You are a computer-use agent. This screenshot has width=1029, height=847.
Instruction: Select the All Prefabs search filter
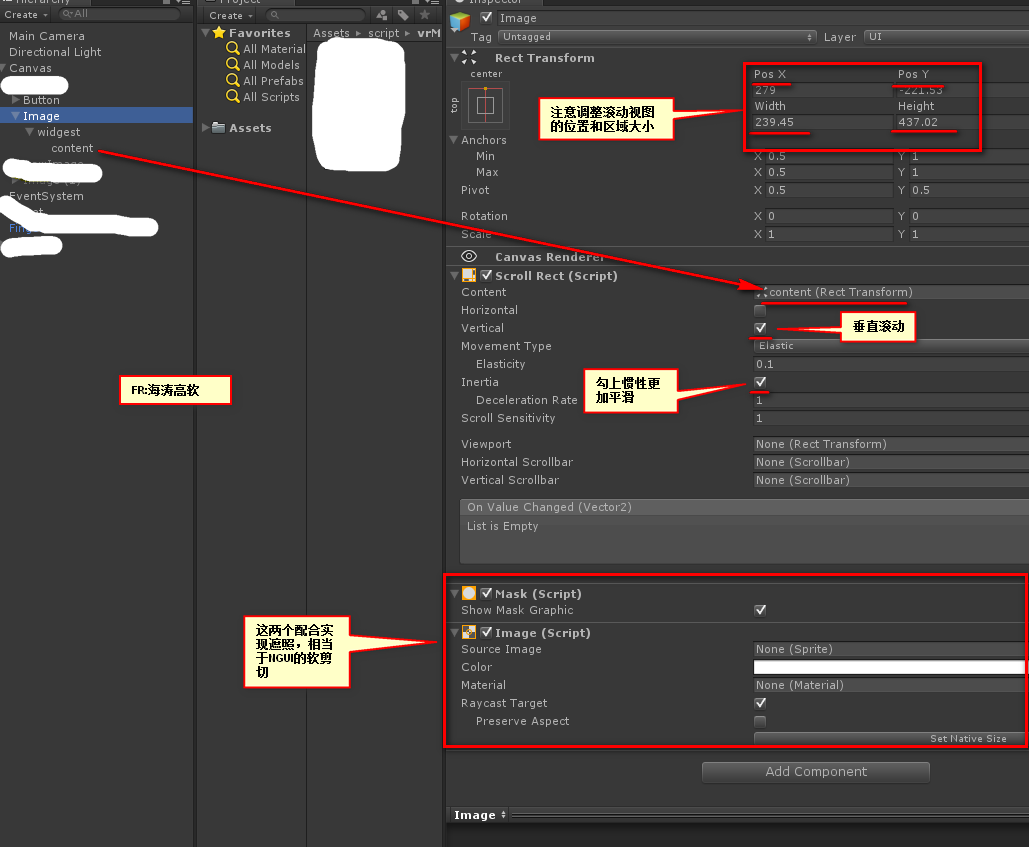click(x=265, y=81)
